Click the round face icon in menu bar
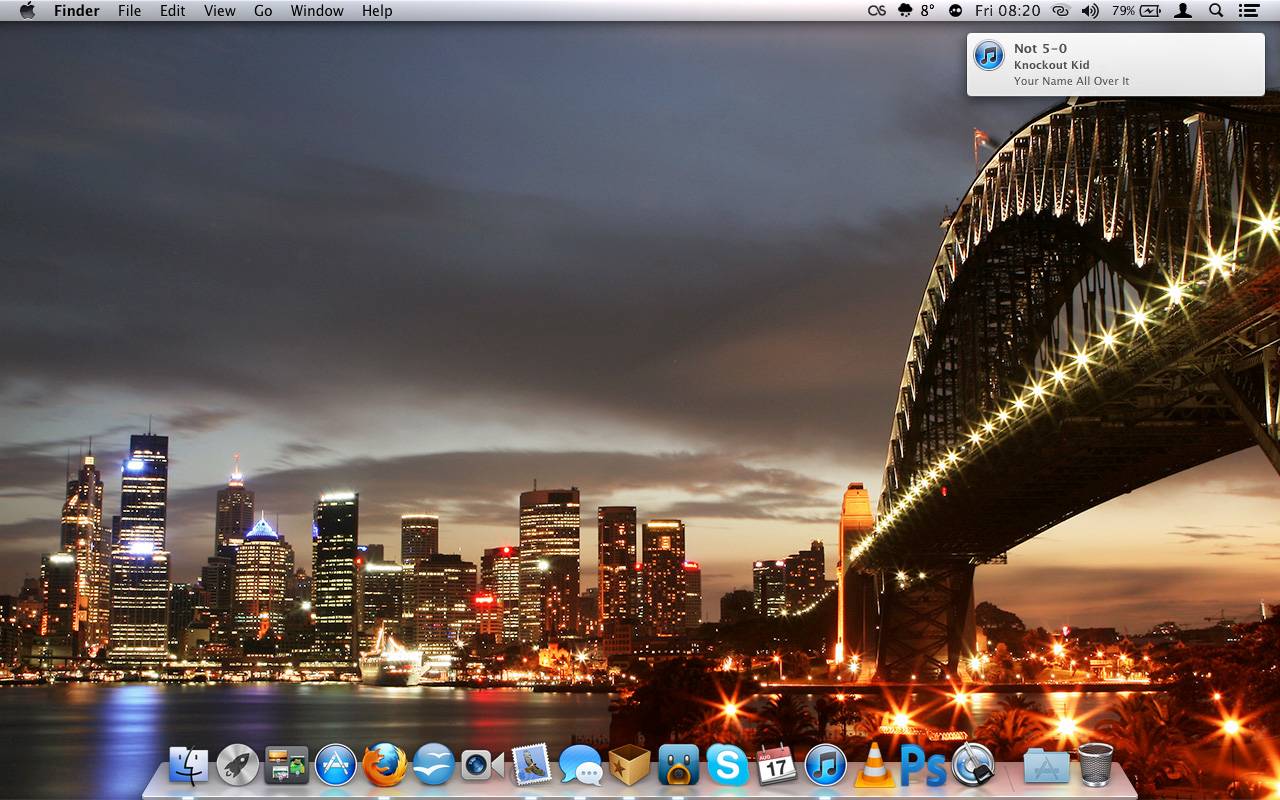This screenshot has width=1280, height=800. click(x=955, y=11)
